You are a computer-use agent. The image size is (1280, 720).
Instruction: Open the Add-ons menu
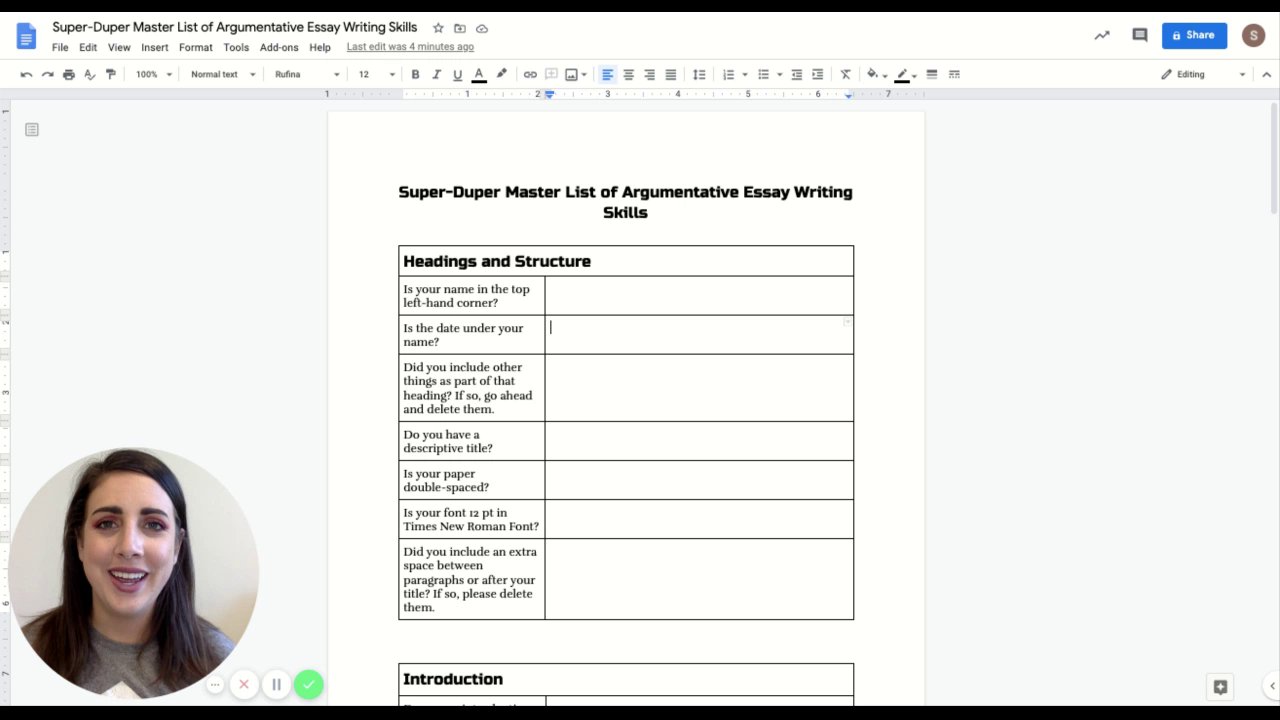tap(279, 47)
